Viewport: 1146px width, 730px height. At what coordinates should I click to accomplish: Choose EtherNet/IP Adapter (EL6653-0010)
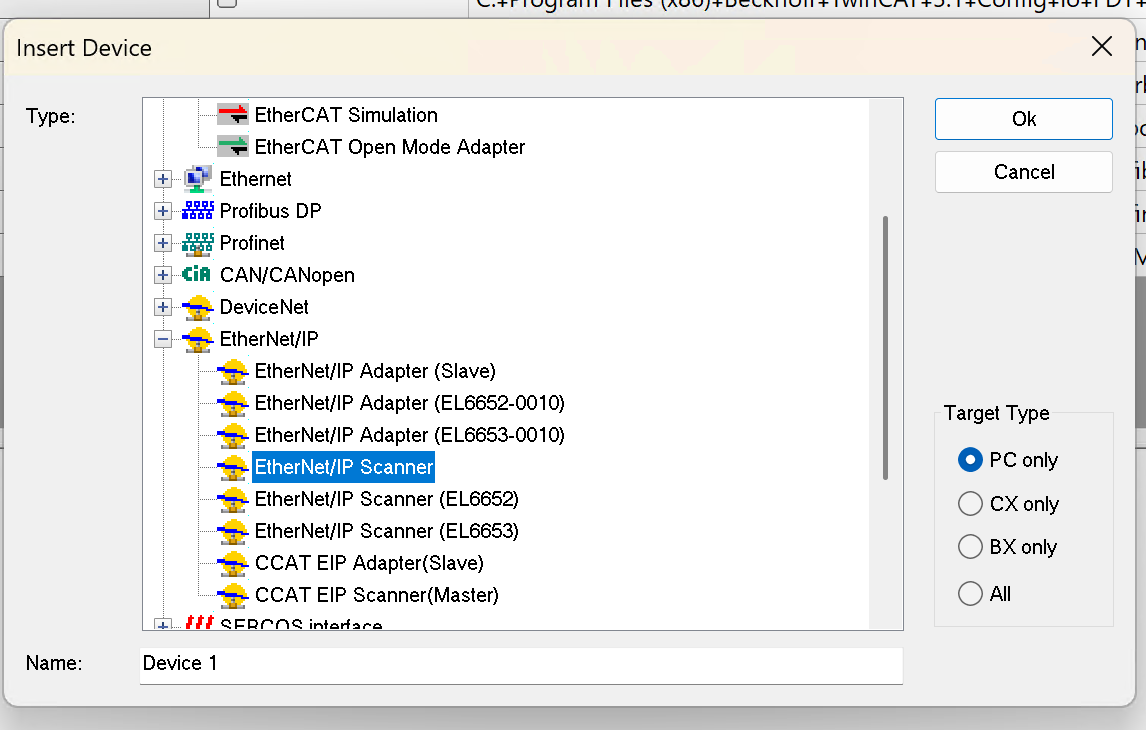coord(409,436)
